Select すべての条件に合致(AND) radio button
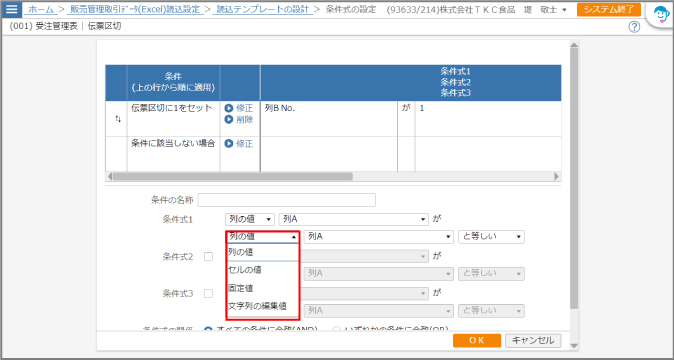Screen dimensions: 674x360 208,329
